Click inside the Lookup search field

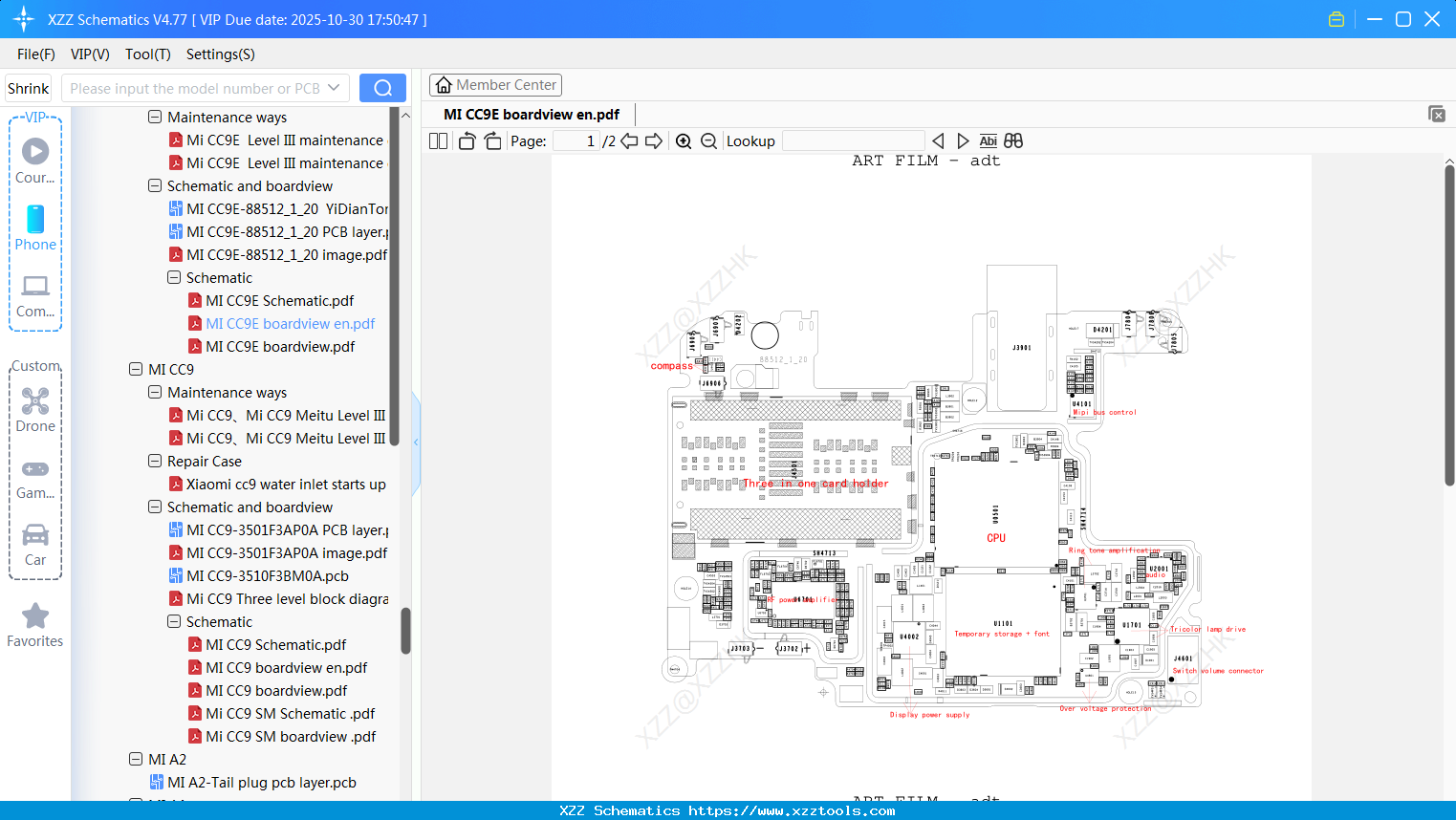[x=851, y=140]
